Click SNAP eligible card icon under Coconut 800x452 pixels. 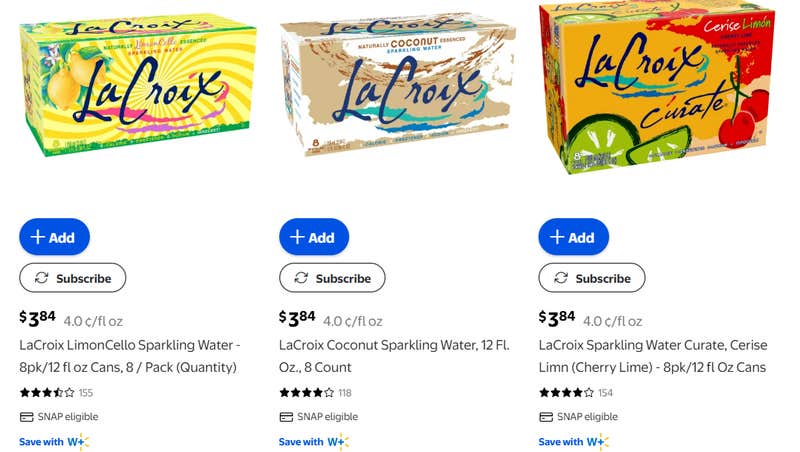[286, 417]
